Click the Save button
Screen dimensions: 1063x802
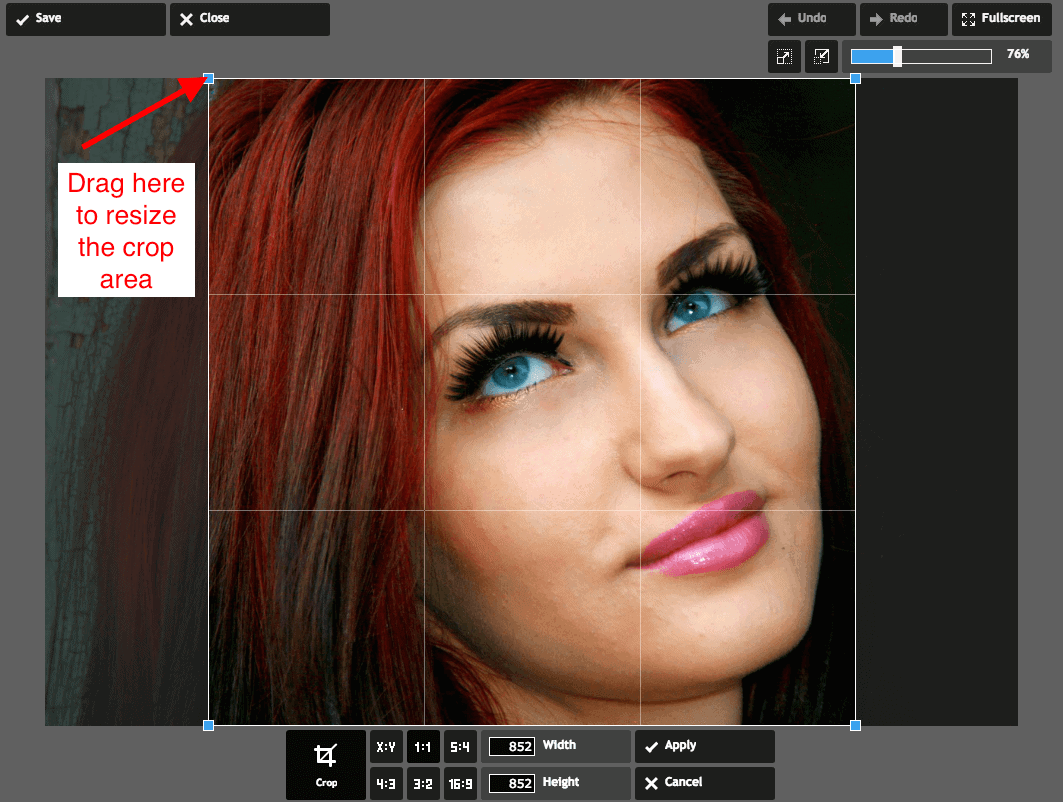[x=85, y=19]
